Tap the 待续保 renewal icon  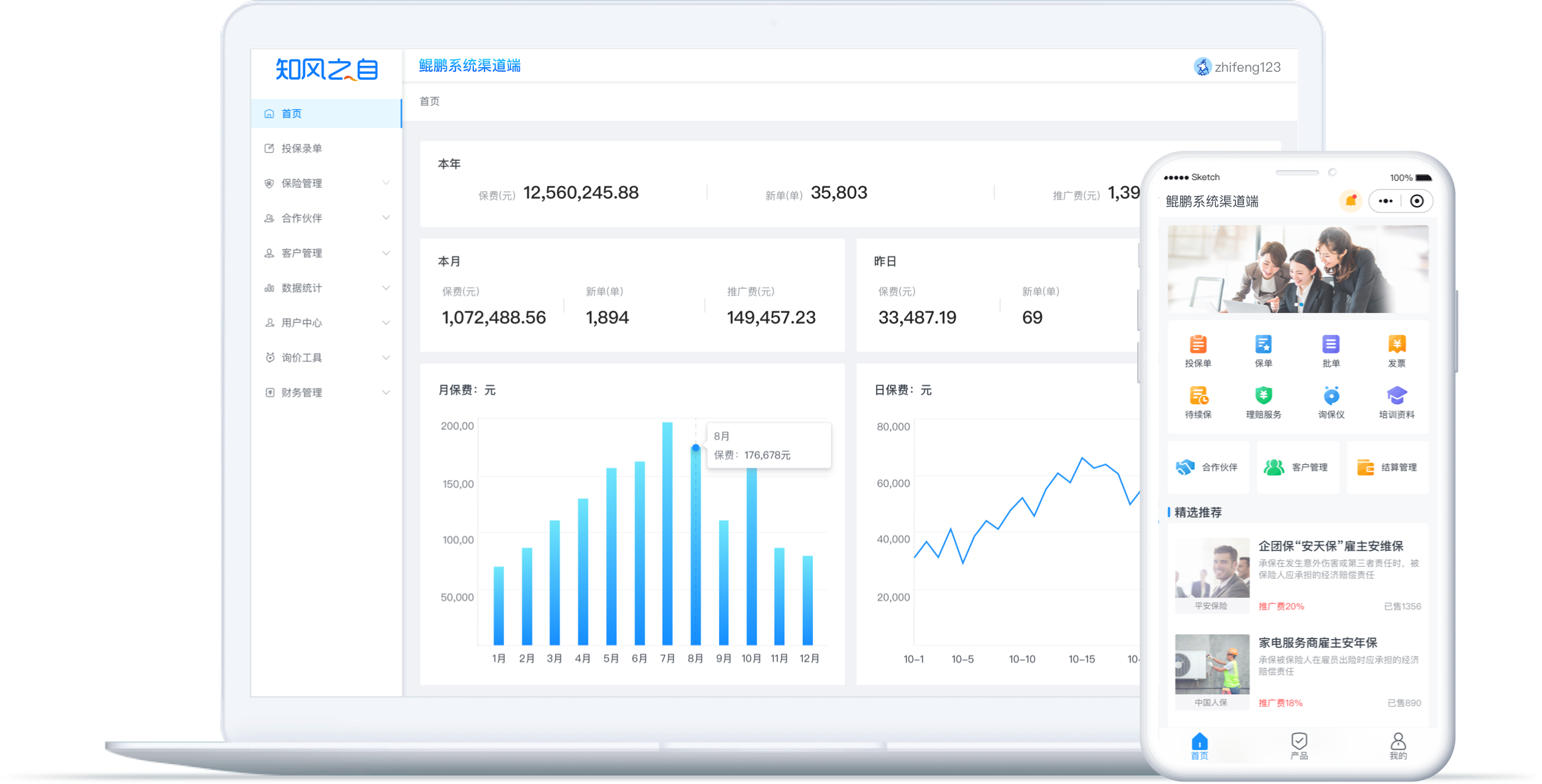point(1198,396)
